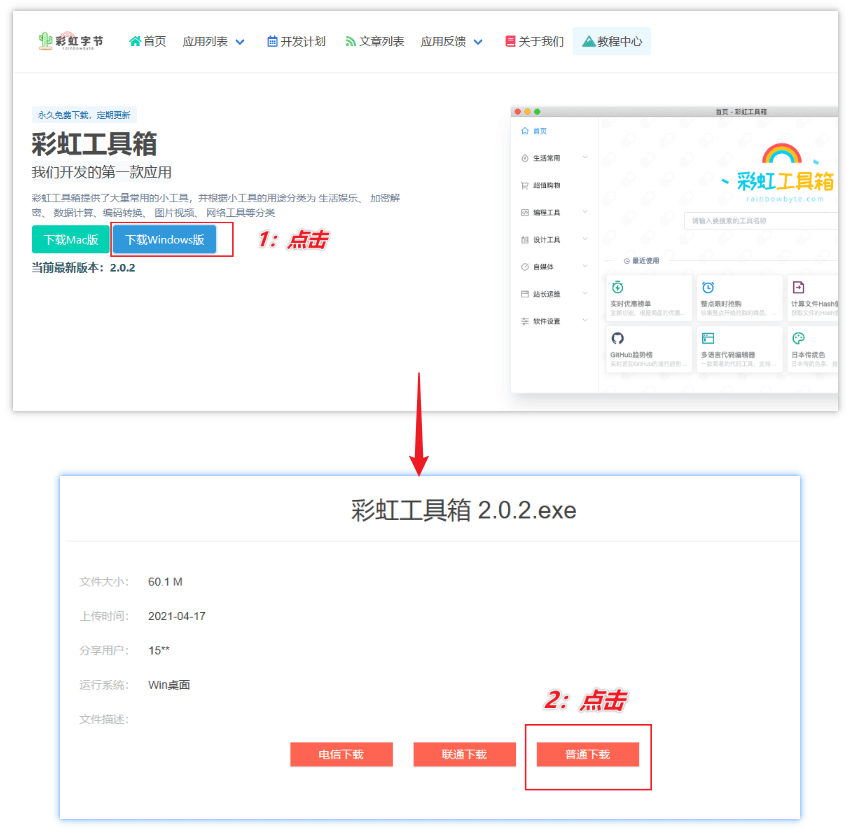Viewport: 865px width, 840px height.
Task: Open 教程中心 from the top navigation
Action: coord(612,42)
